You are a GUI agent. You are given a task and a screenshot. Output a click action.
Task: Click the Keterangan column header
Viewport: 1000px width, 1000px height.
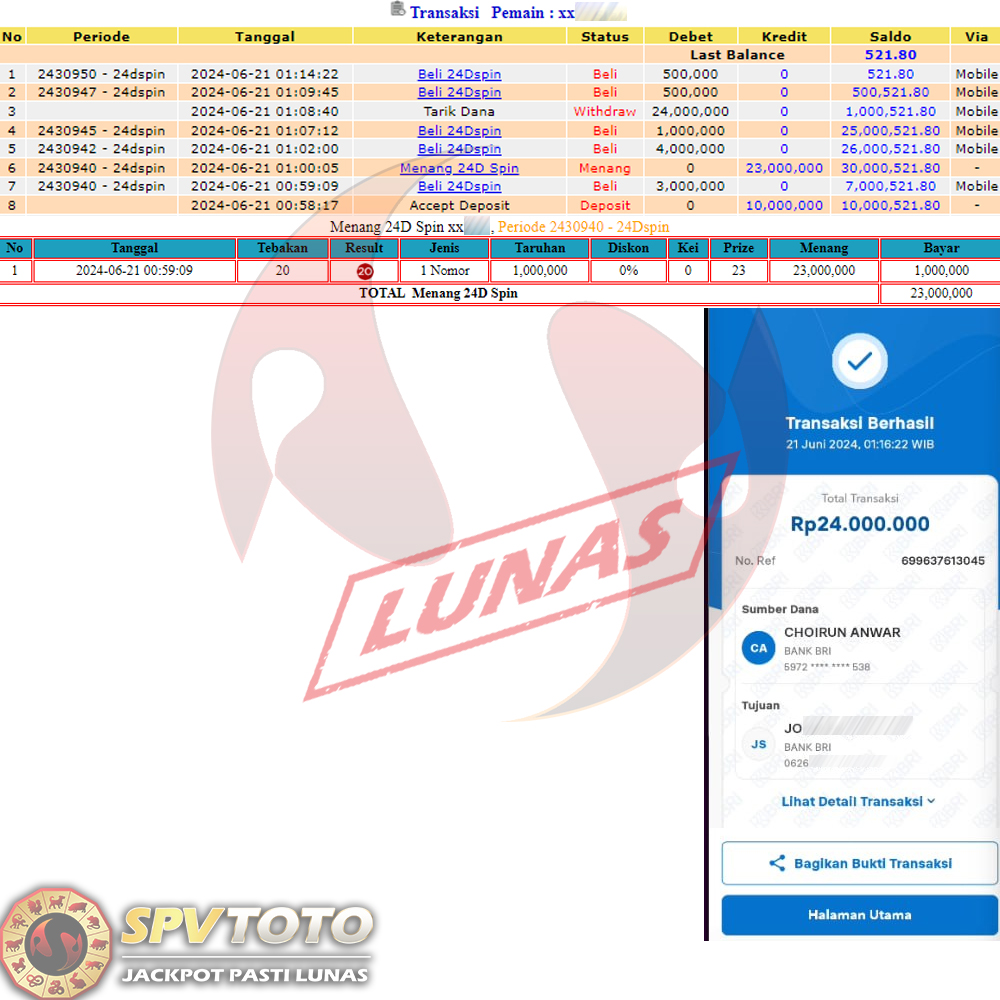pos(459,36)
